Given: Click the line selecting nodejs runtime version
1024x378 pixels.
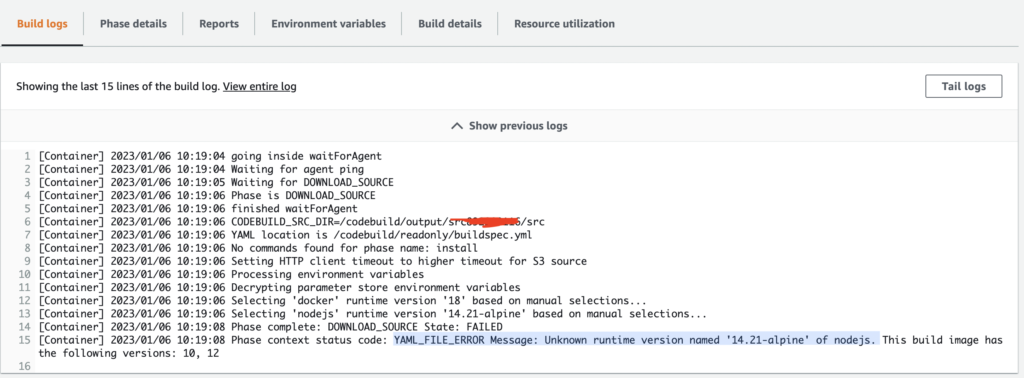Looking at the screenshot, I should [372, 314].
